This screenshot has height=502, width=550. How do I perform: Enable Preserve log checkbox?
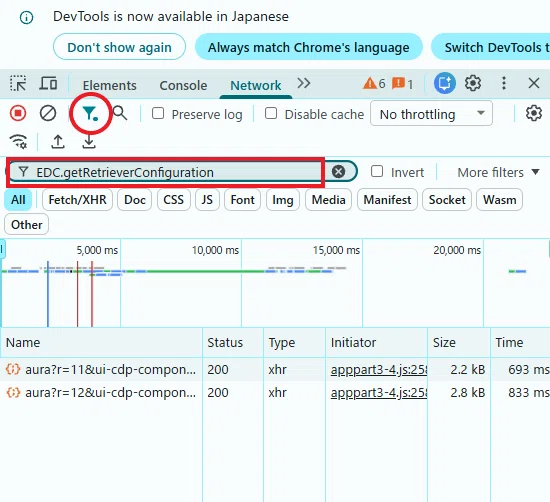point(158,113)
